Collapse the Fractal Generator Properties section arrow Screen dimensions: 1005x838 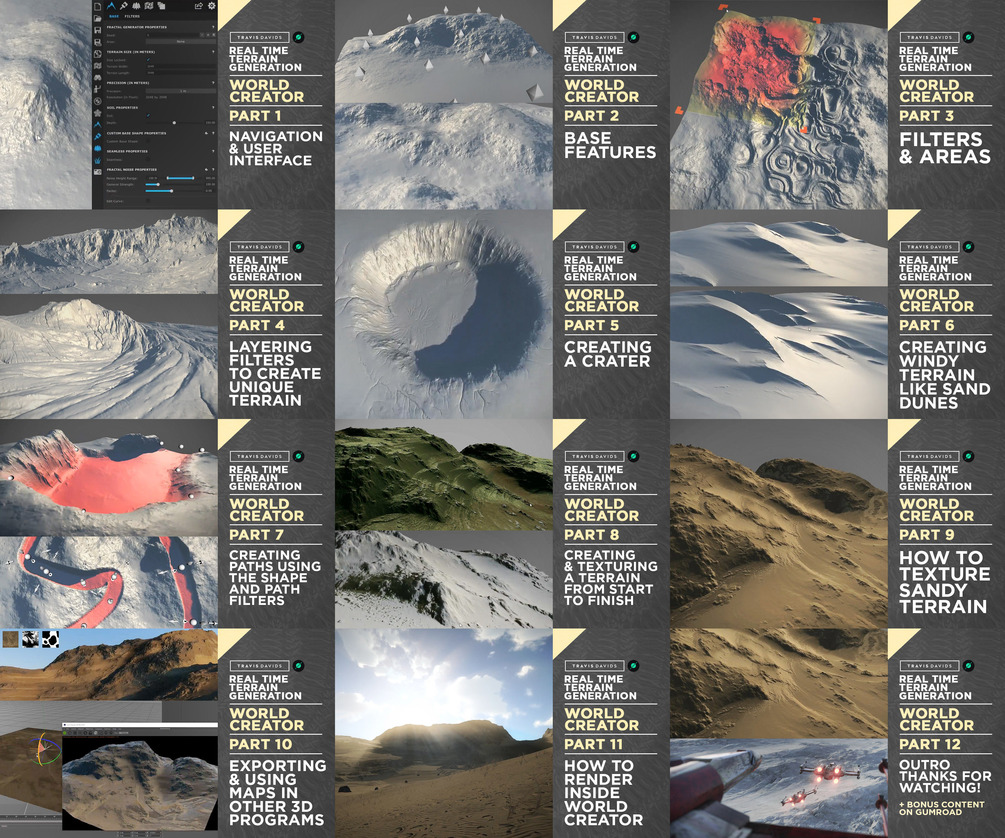[x=213, y=27]
